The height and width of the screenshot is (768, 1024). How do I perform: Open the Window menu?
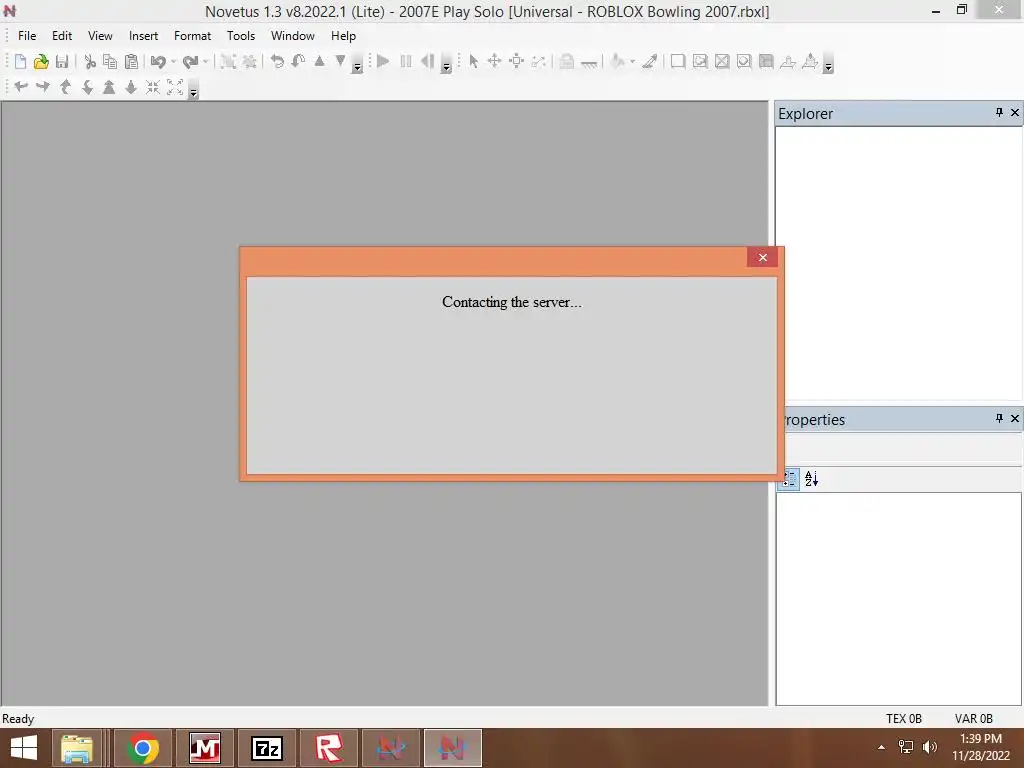(293, 36)
